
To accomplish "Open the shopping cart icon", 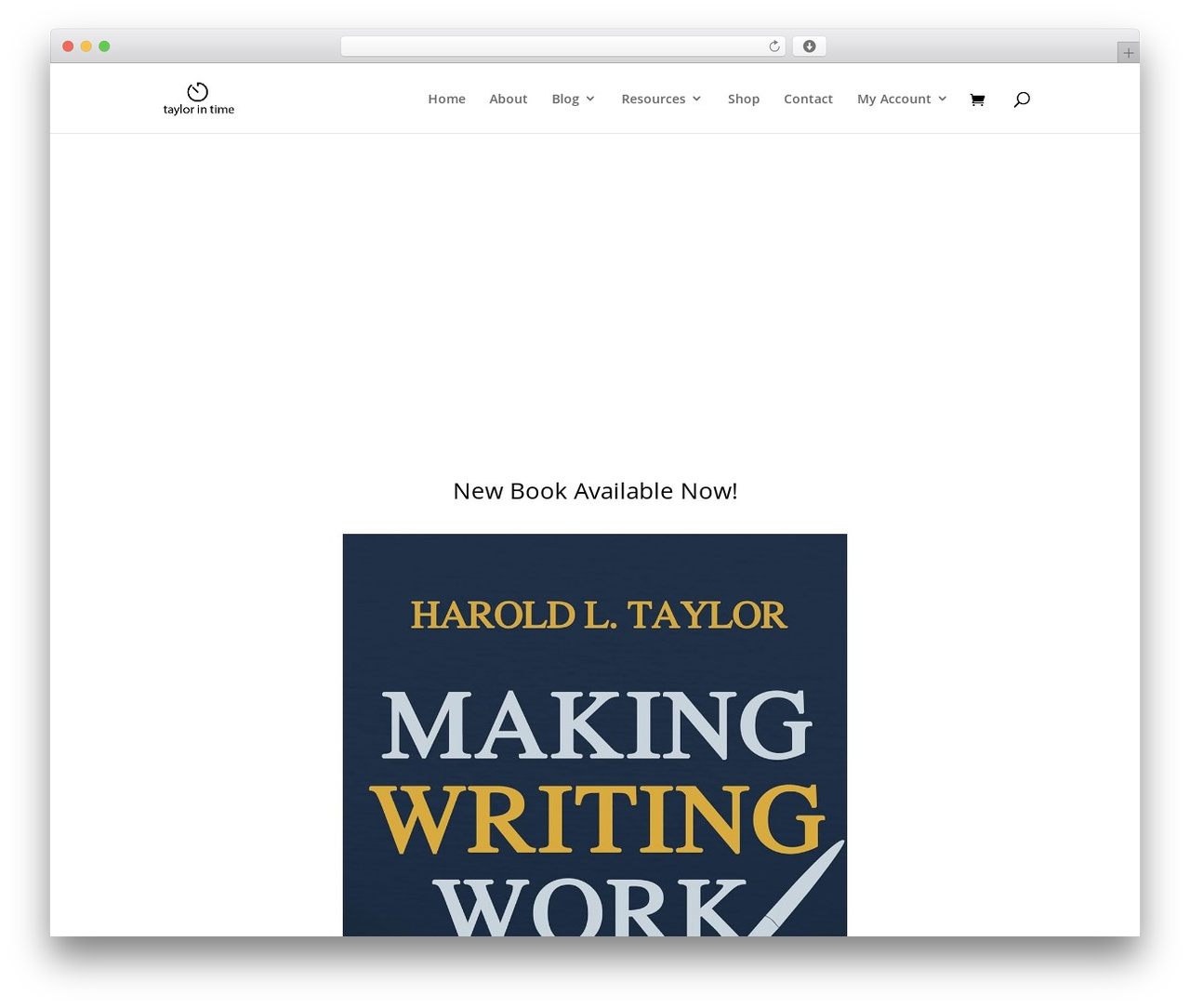I will click(977, 99).
